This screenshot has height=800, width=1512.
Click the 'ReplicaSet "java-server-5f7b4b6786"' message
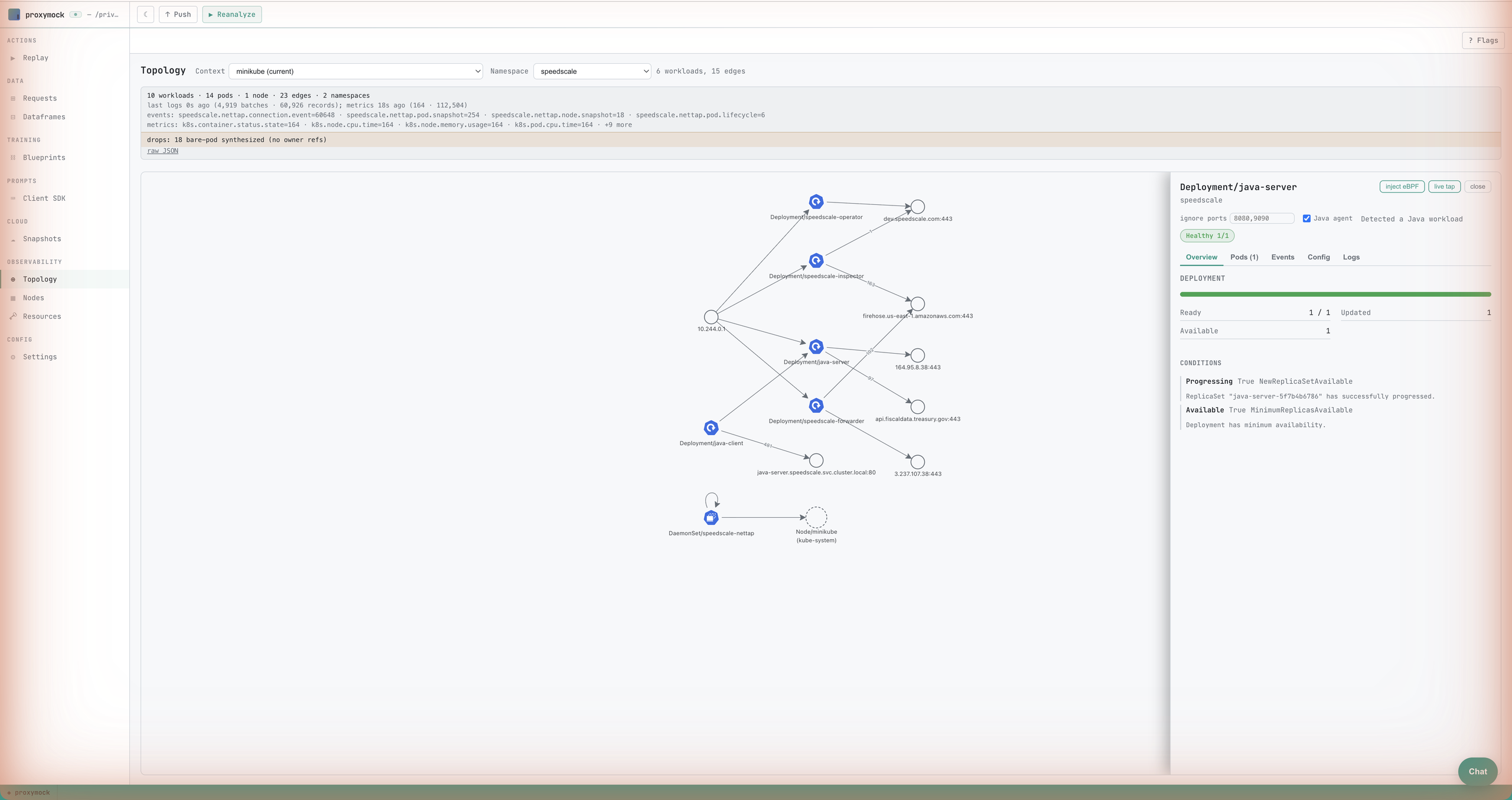click(1310, 397)
